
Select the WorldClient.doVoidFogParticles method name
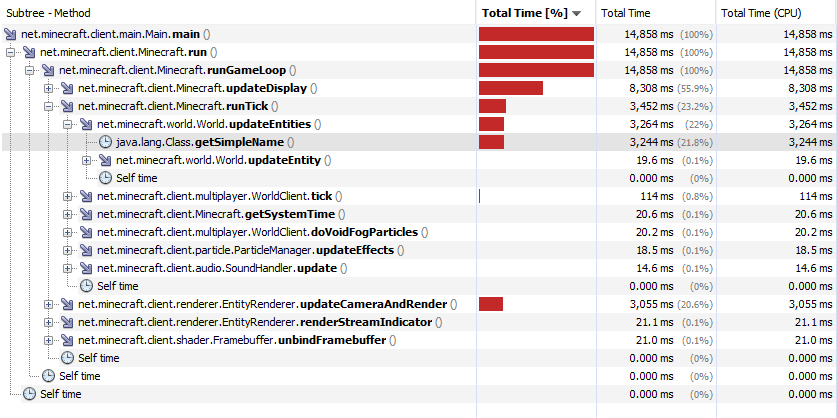coord(263,232)
